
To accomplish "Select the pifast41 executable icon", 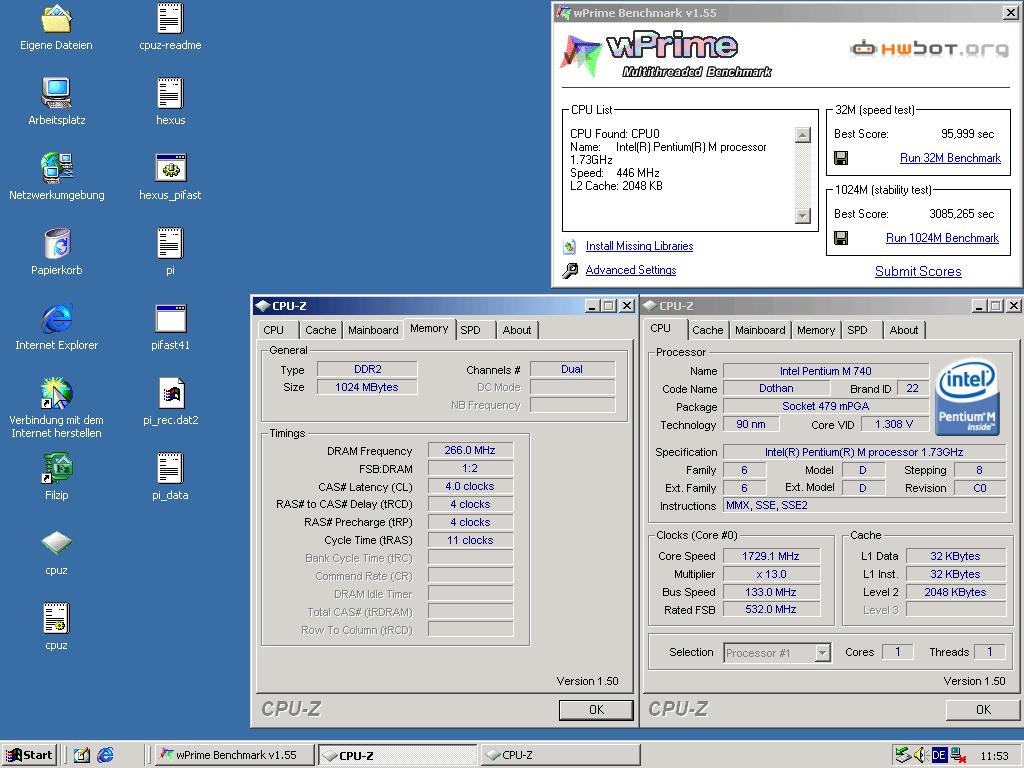I will pos(170,318).
